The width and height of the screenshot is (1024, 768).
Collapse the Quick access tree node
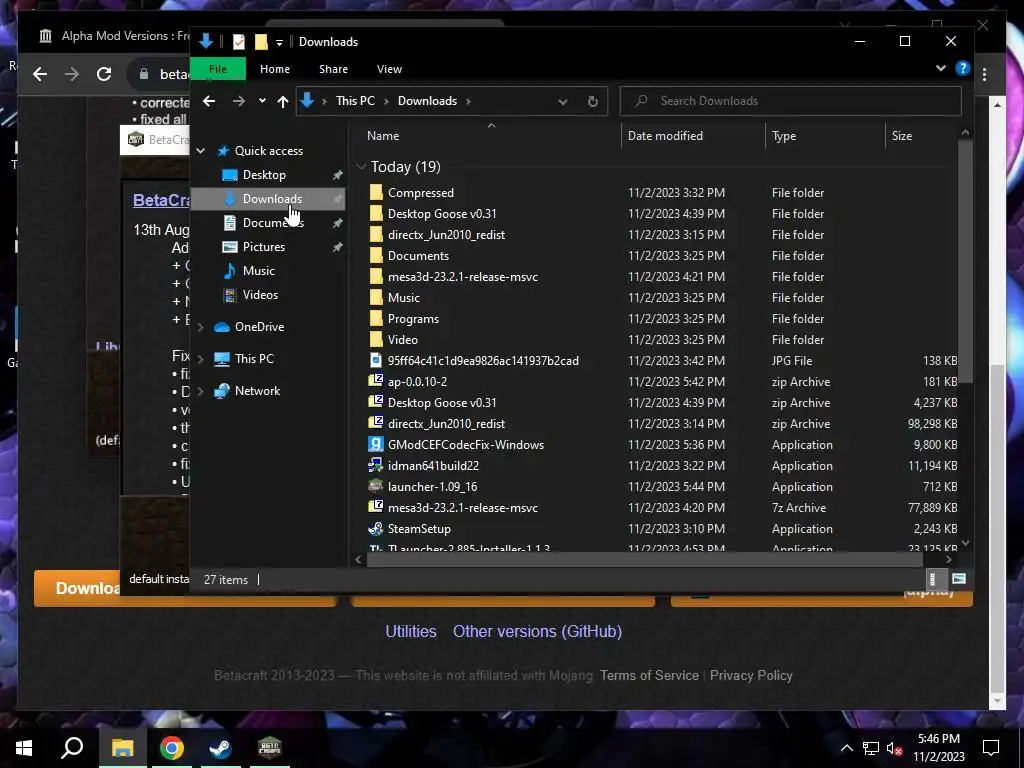[x=200, y=151]
